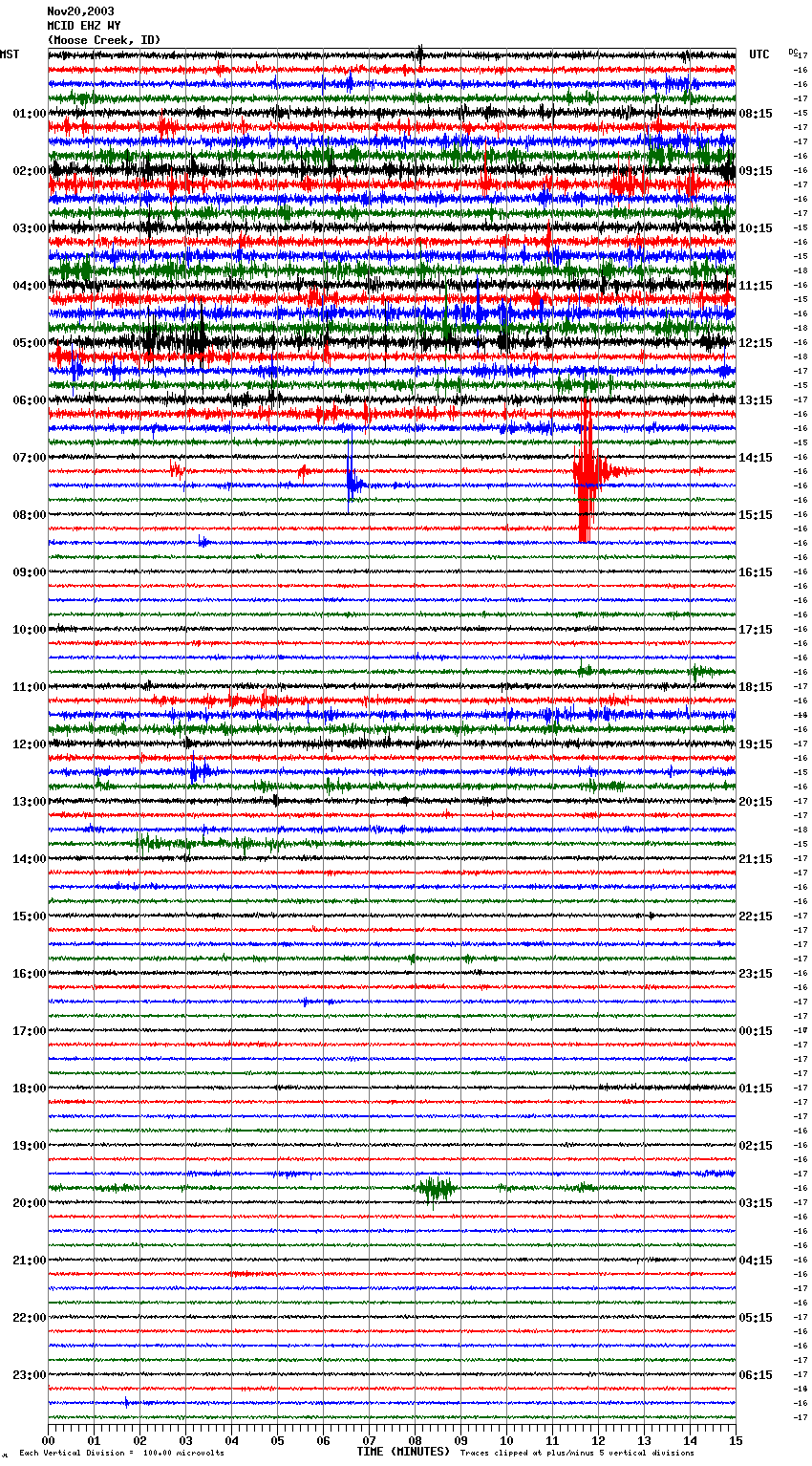The width and height of the screenshot is (812, 1466).
Task: Click the "09:15" UTC row label
Action: (x=756, y=171)
